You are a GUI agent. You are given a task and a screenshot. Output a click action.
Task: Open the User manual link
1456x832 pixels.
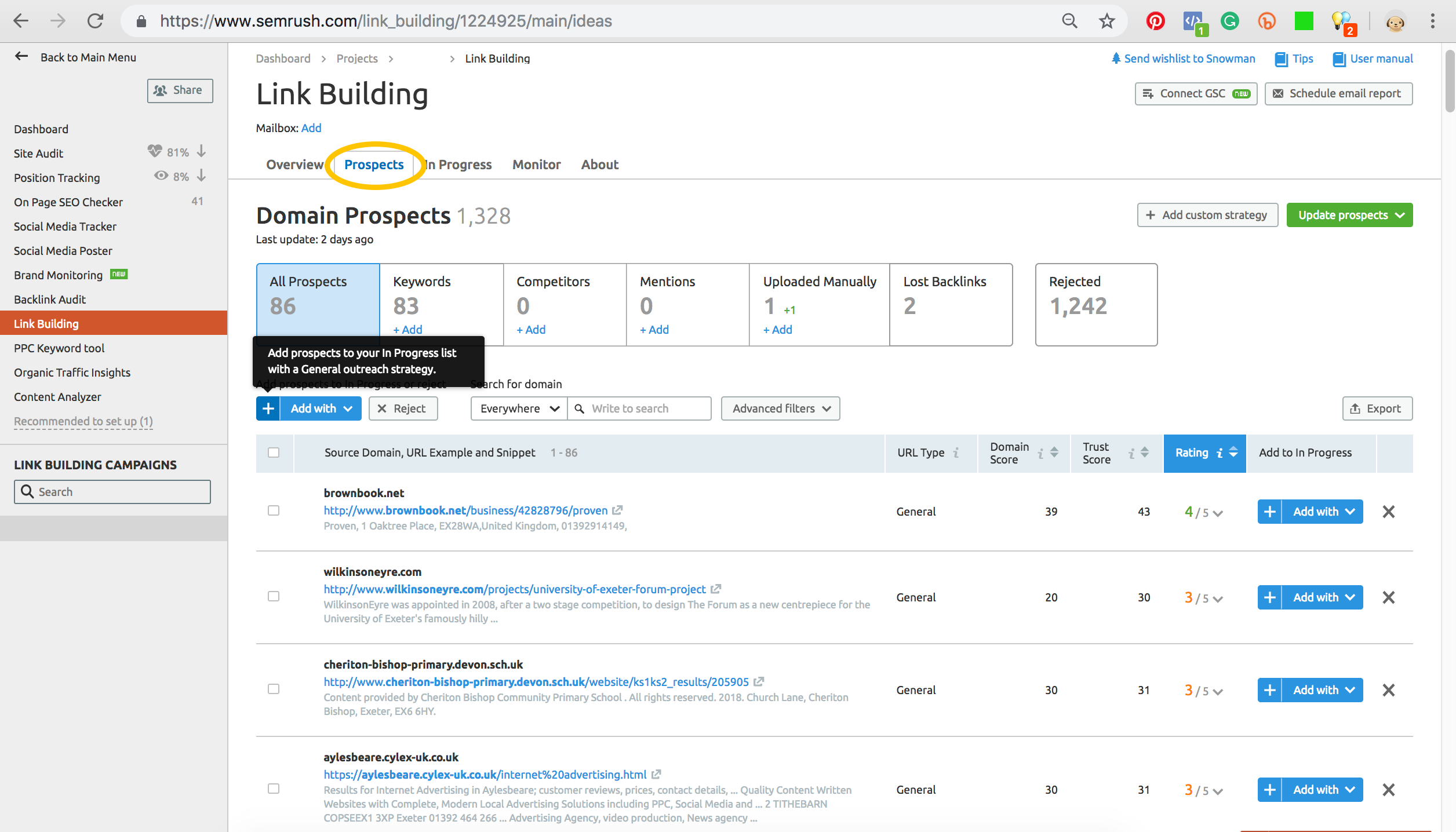1373,59
